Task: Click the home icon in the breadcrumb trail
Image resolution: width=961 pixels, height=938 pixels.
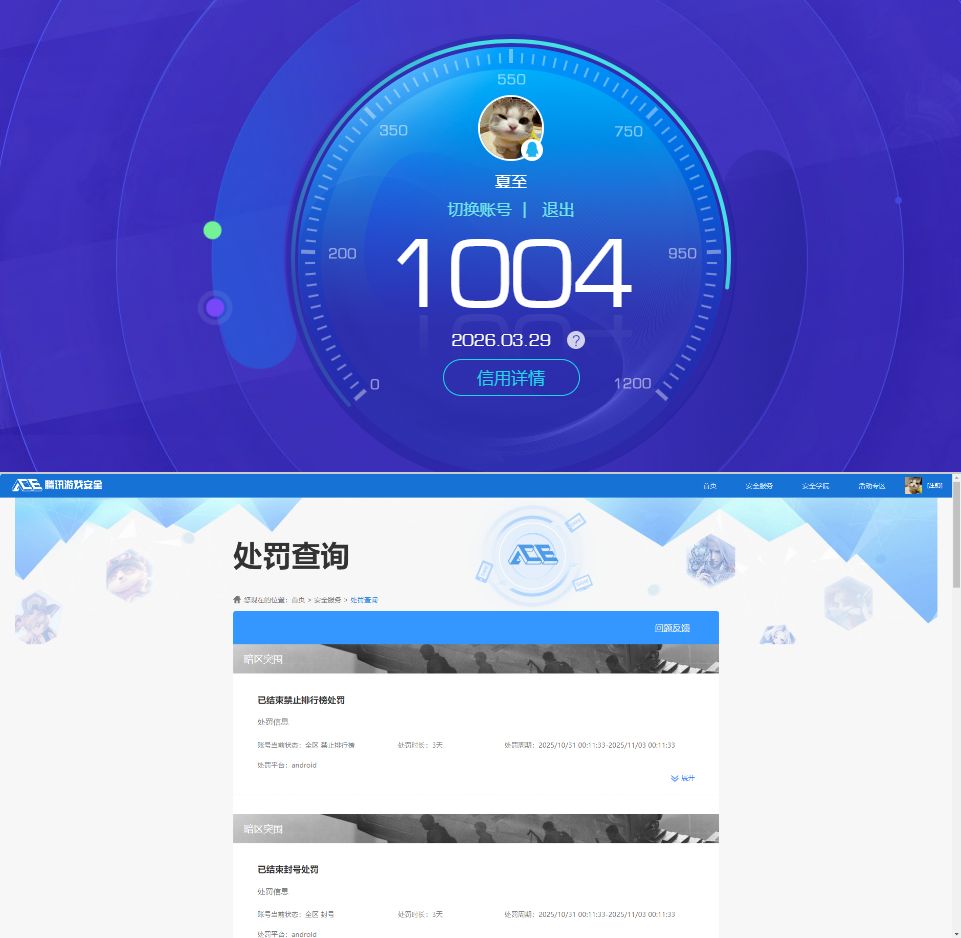Action: coord(236,600)
